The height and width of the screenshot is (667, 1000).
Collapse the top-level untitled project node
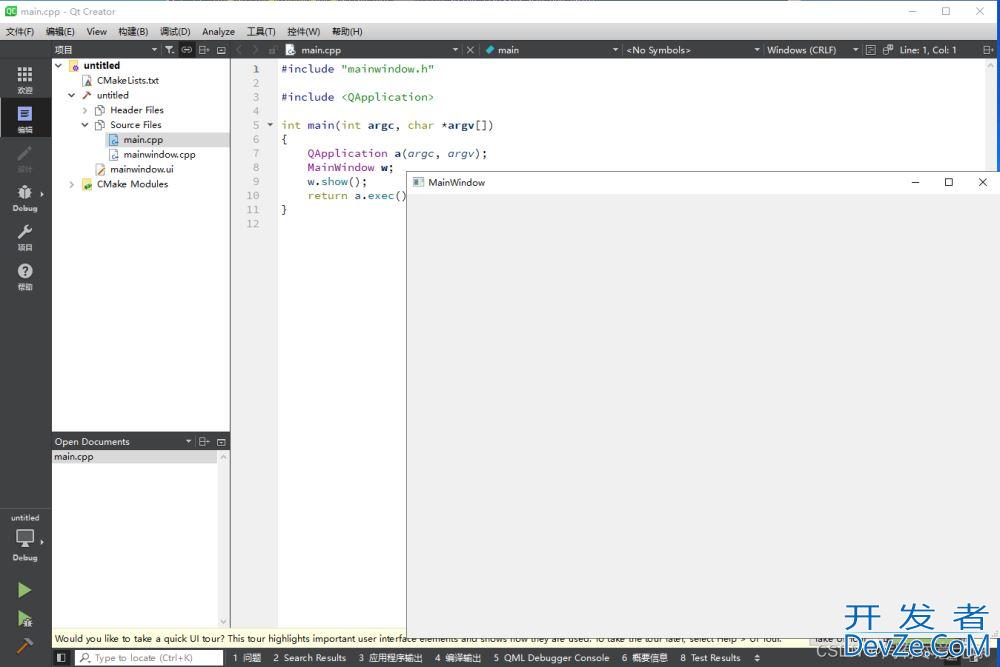(x=58, y=65)
